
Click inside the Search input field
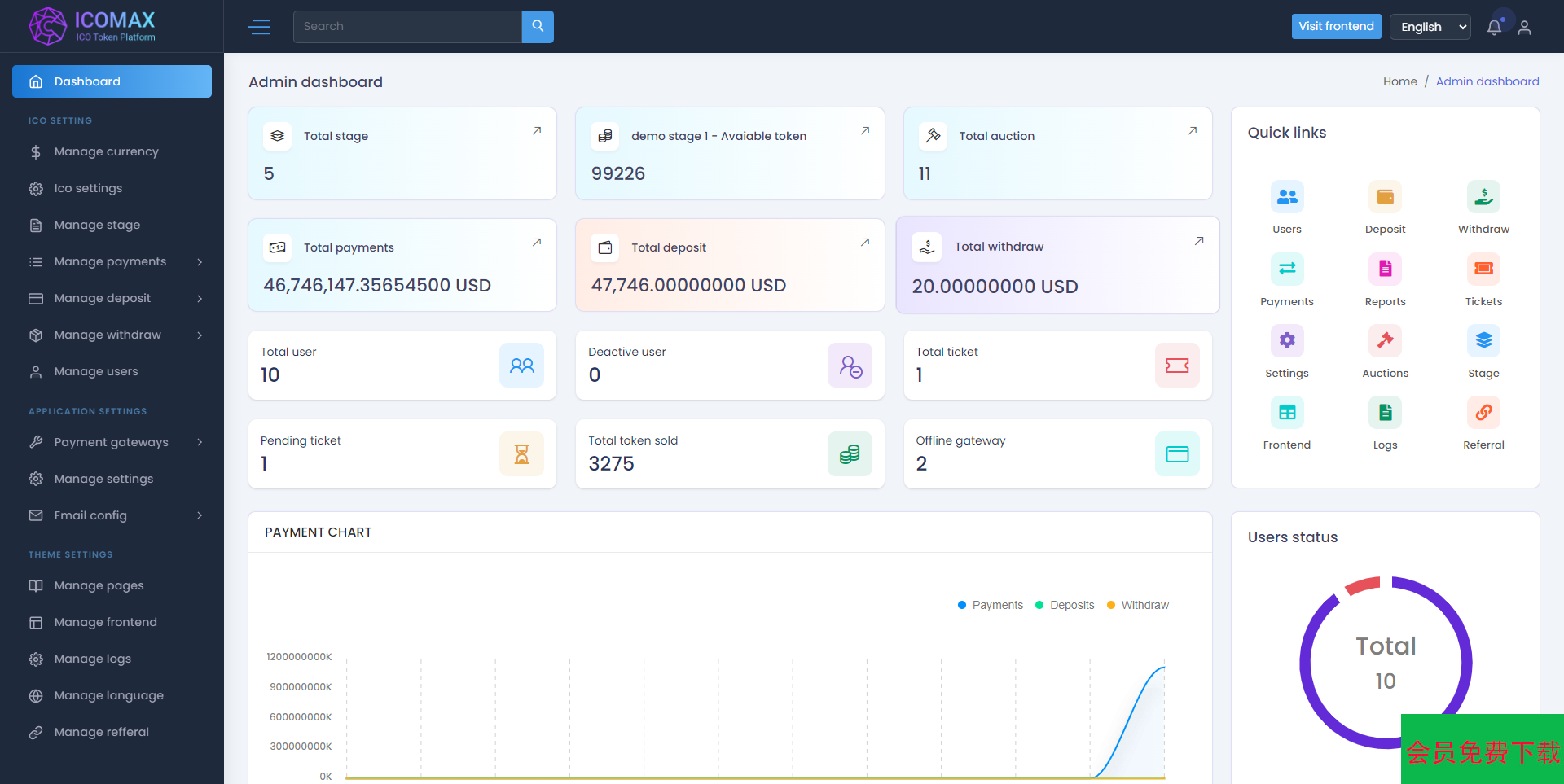pyautogui.click(x=407, y=27)
